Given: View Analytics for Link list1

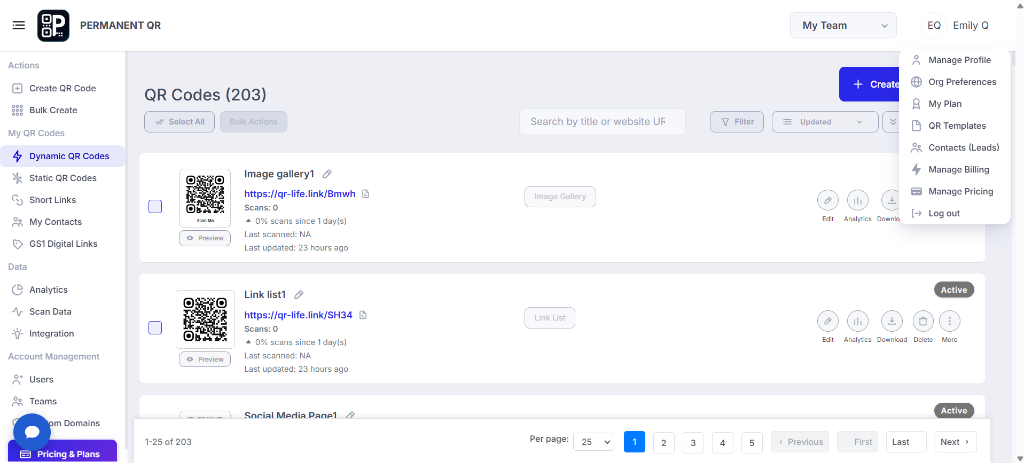Looking at the screenshot, I should click(x=857, y=321).
